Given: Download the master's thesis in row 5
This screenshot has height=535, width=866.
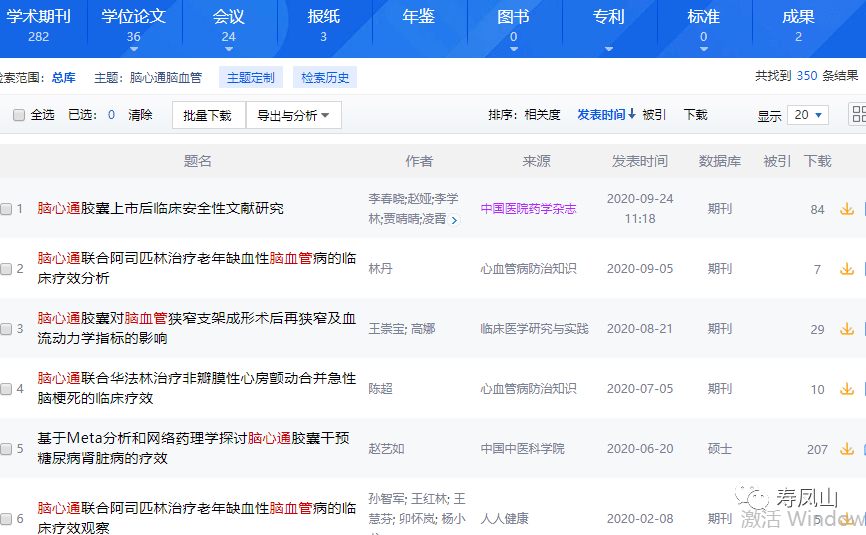Looking at the screenshot, I should click(x=846, y=449).
